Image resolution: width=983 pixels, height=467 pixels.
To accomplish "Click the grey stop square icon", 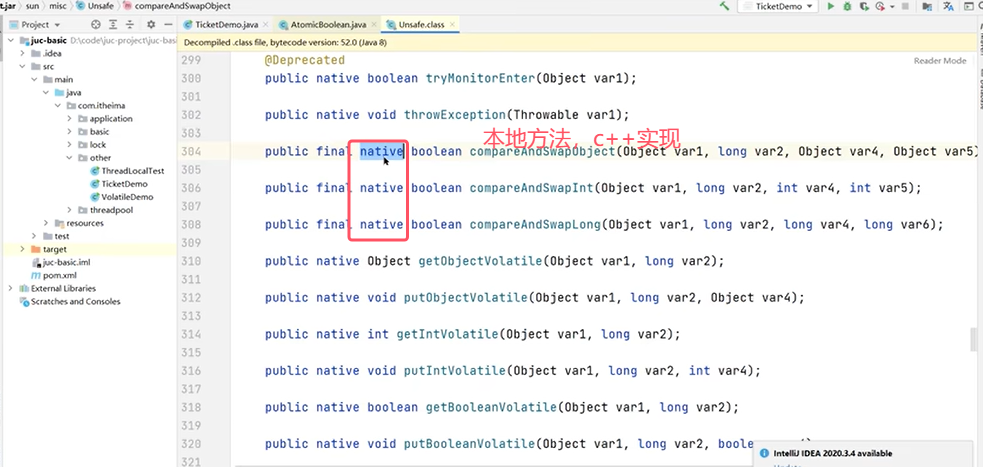I will click(905, 6).
